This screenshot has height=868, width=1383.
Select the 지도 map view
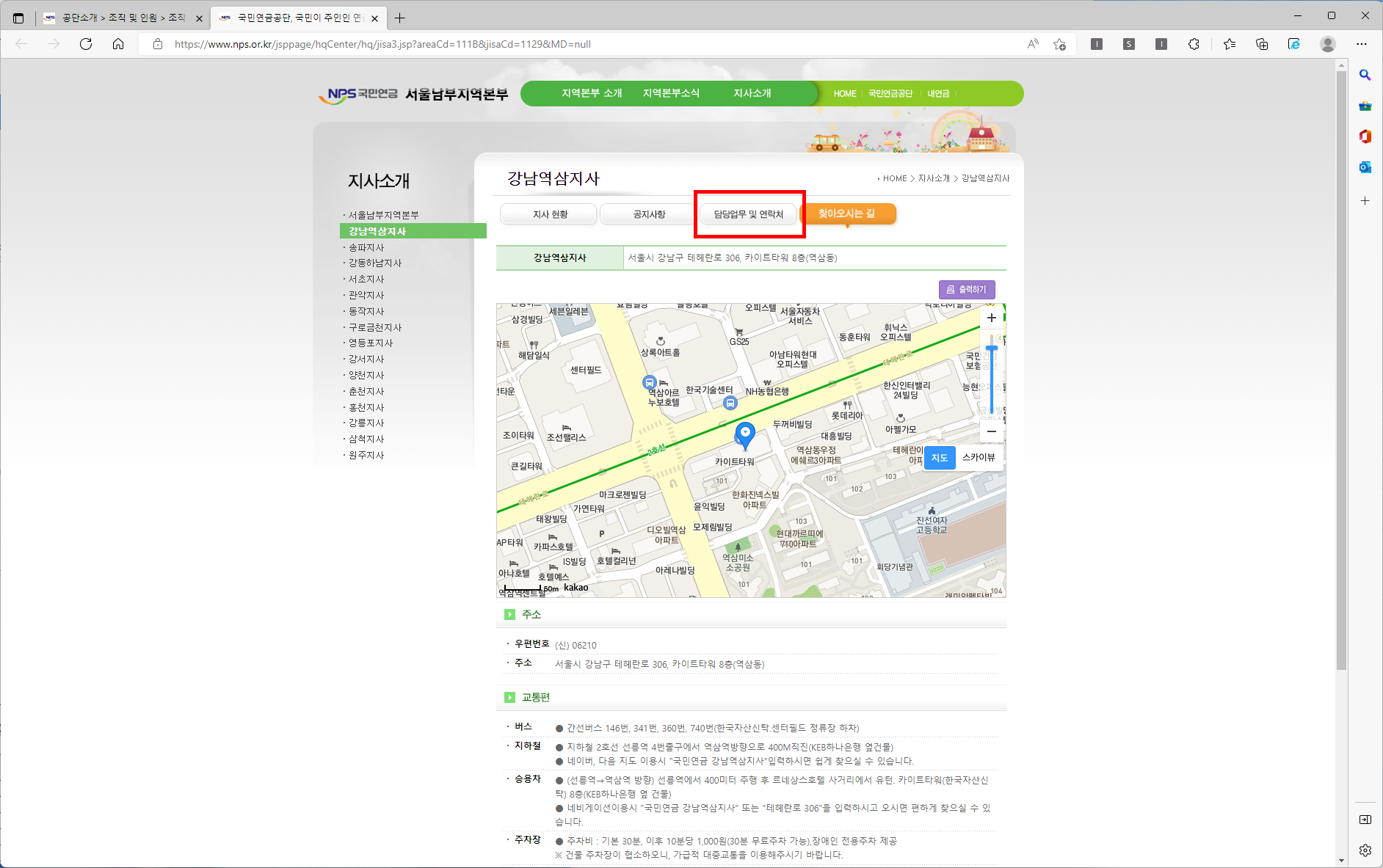coord(939,457)
